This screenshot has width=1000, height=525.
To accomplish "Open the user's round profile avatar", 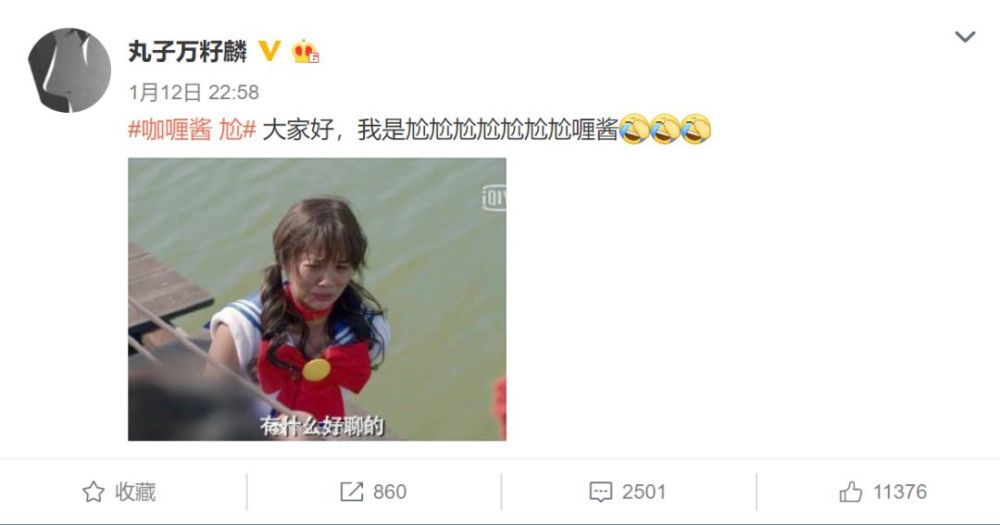I will click(x=70, y=70).
